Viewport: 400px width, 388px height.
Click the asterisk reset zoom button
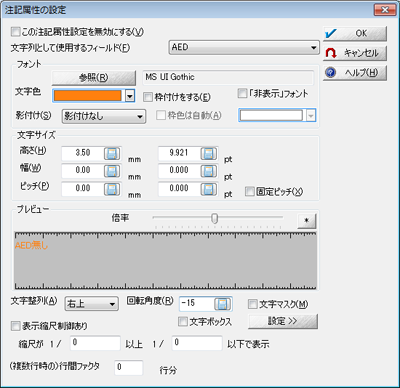[307, 221]
